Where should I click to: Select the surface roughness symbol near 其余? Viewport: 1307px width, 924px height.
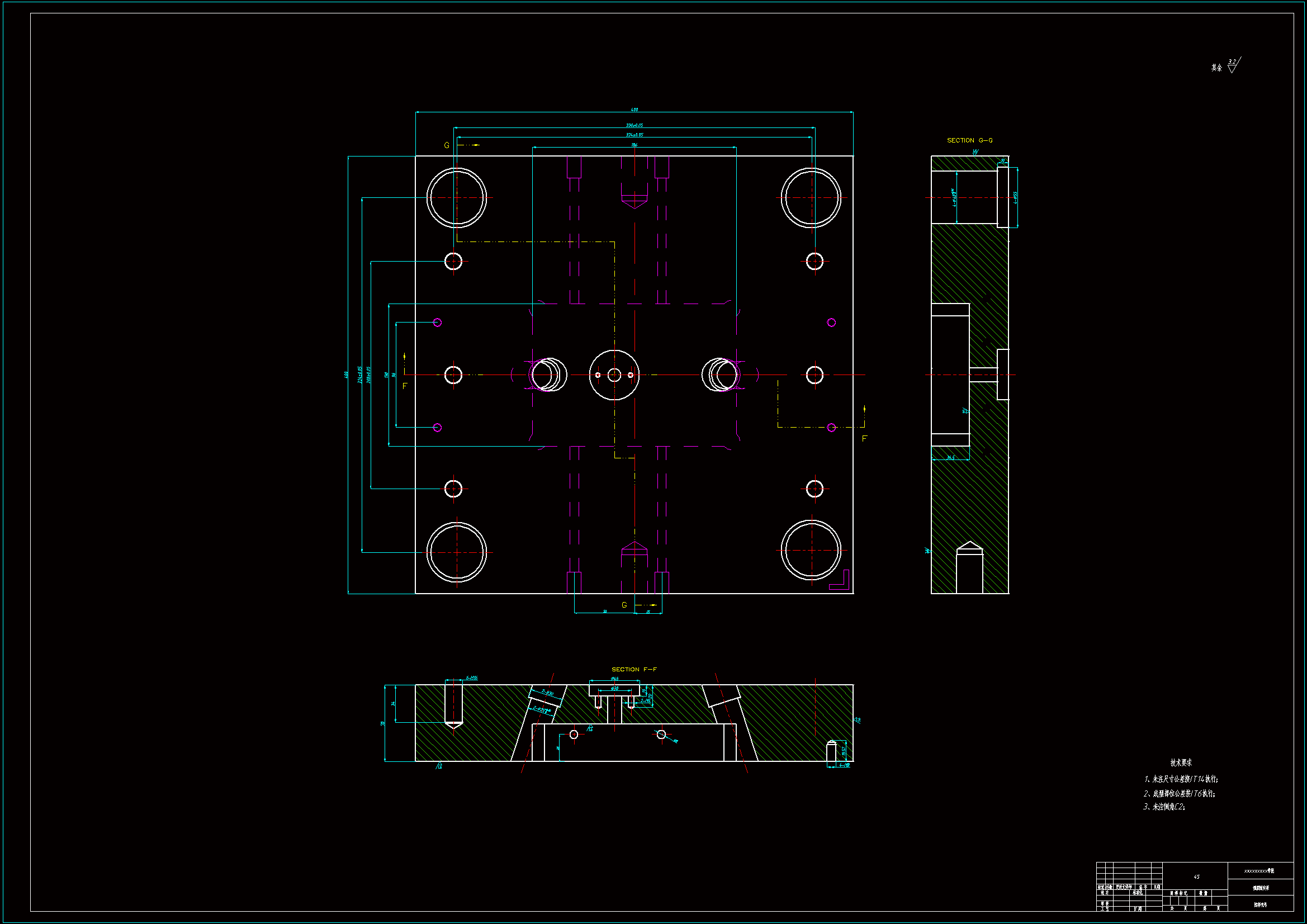click(1233, 65)
